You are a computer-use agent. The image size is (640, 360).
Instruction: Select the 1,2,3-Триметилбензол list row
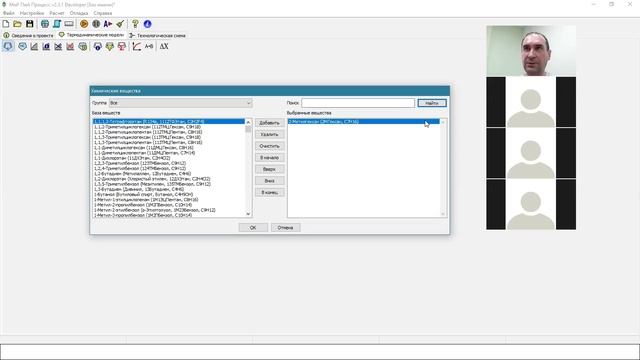(169, 163)
